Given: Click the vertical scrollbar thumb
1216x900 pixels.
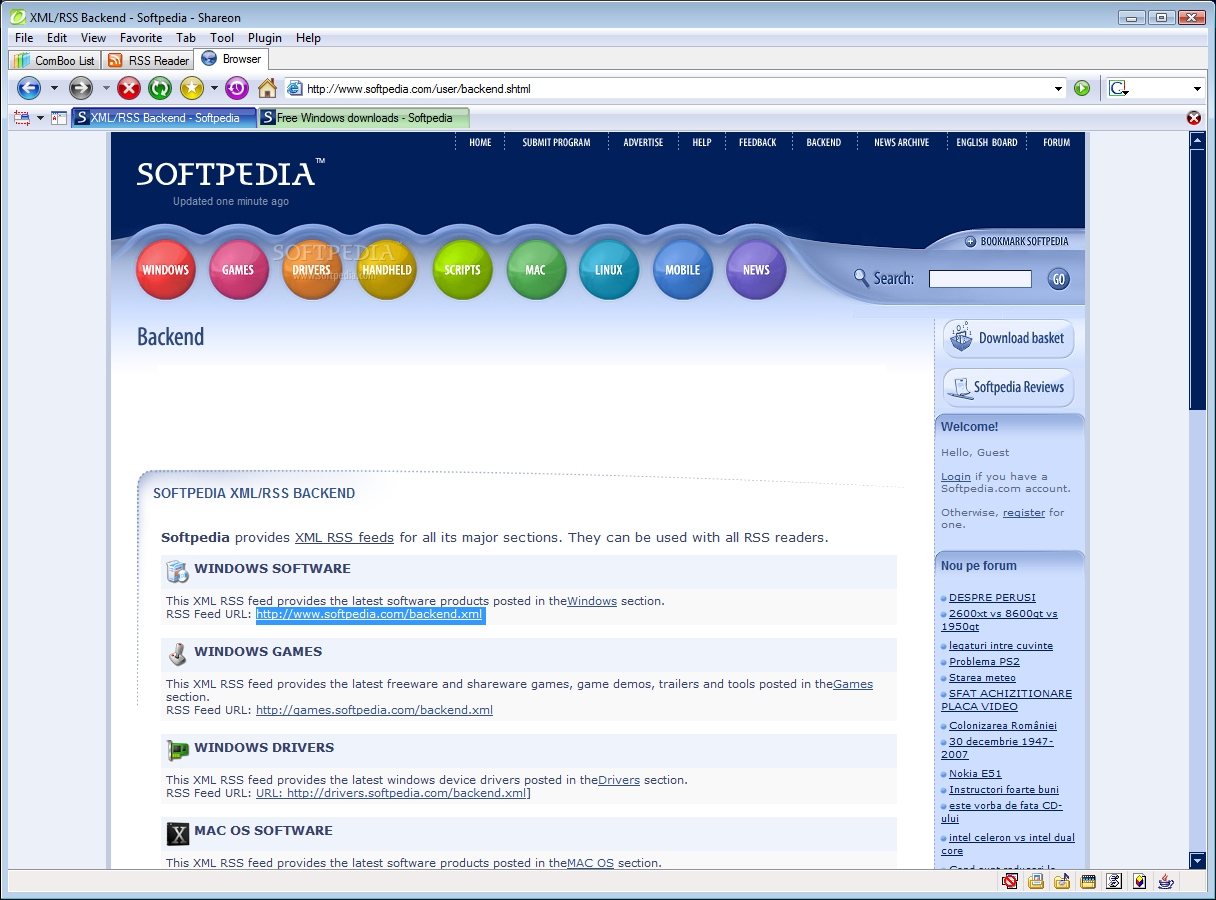Looking at the screenshot, I should click(1198, 279).
